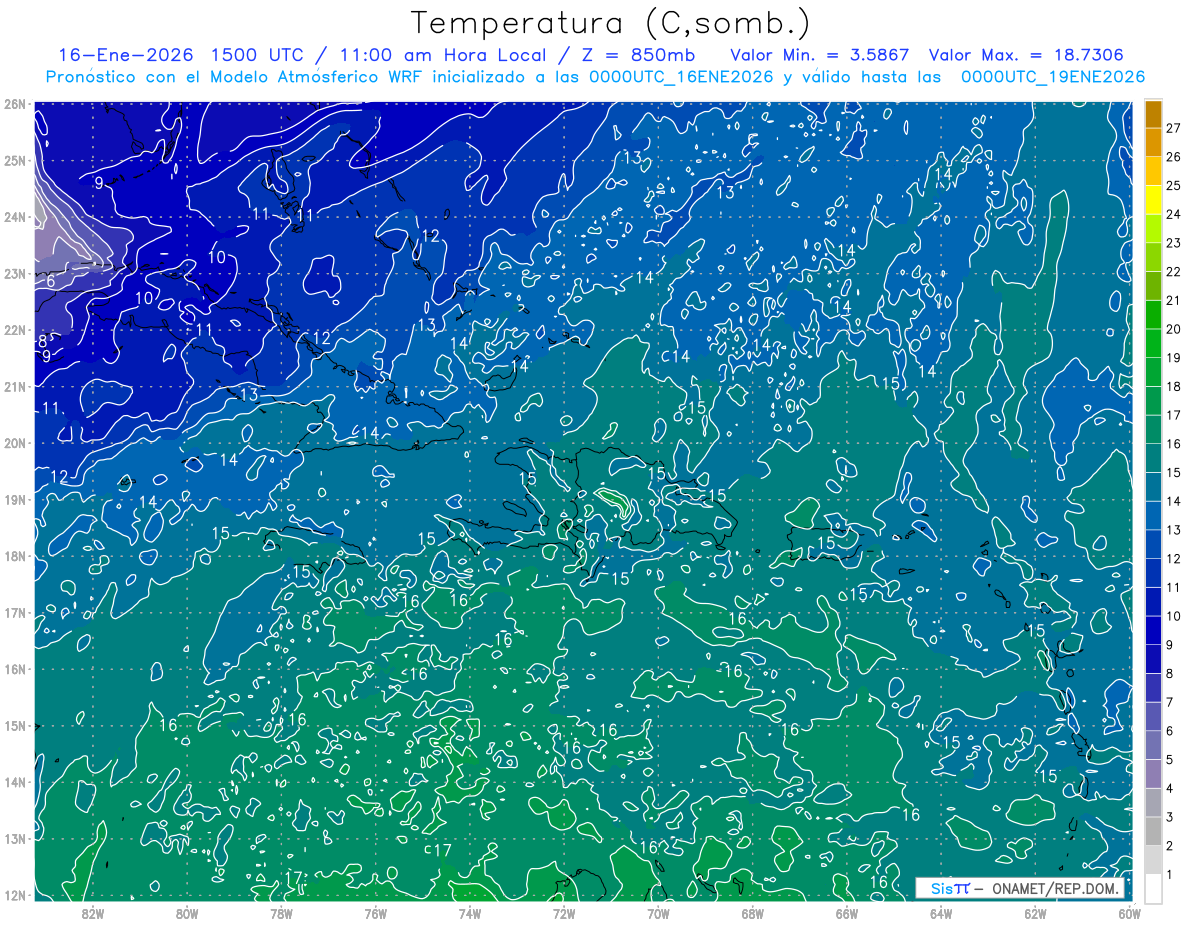Click longitude axis label "80W"
The width and height of the screenshot is (1200, 927).
click(x=187, y=913)
